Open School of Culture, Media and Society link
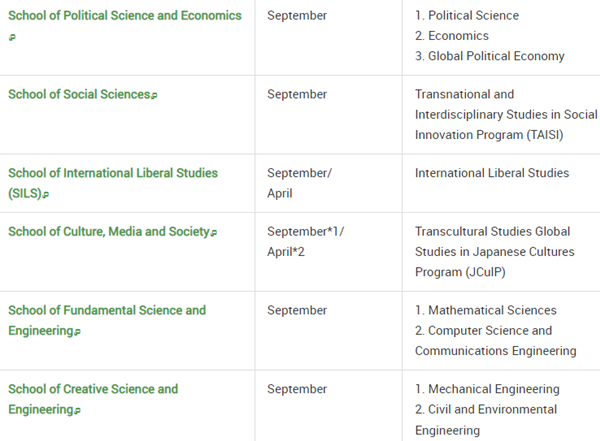Viewport: 600px width, 441px height. (x=109, y=232)
